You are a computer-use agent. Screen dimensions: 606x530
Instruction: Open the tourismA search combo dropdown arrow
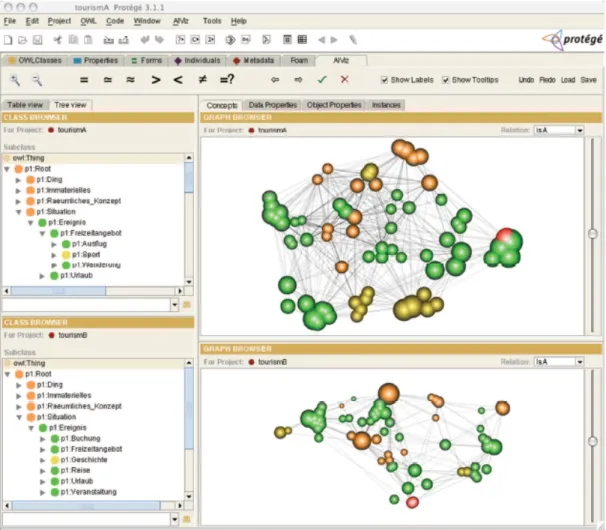coord(175,305)
